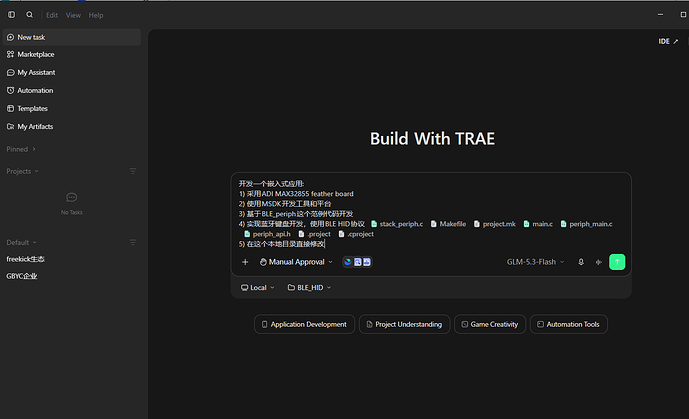Screen dimensions: 689x419
Task: Minimize the TRAE window
Action: click(660, 14)
